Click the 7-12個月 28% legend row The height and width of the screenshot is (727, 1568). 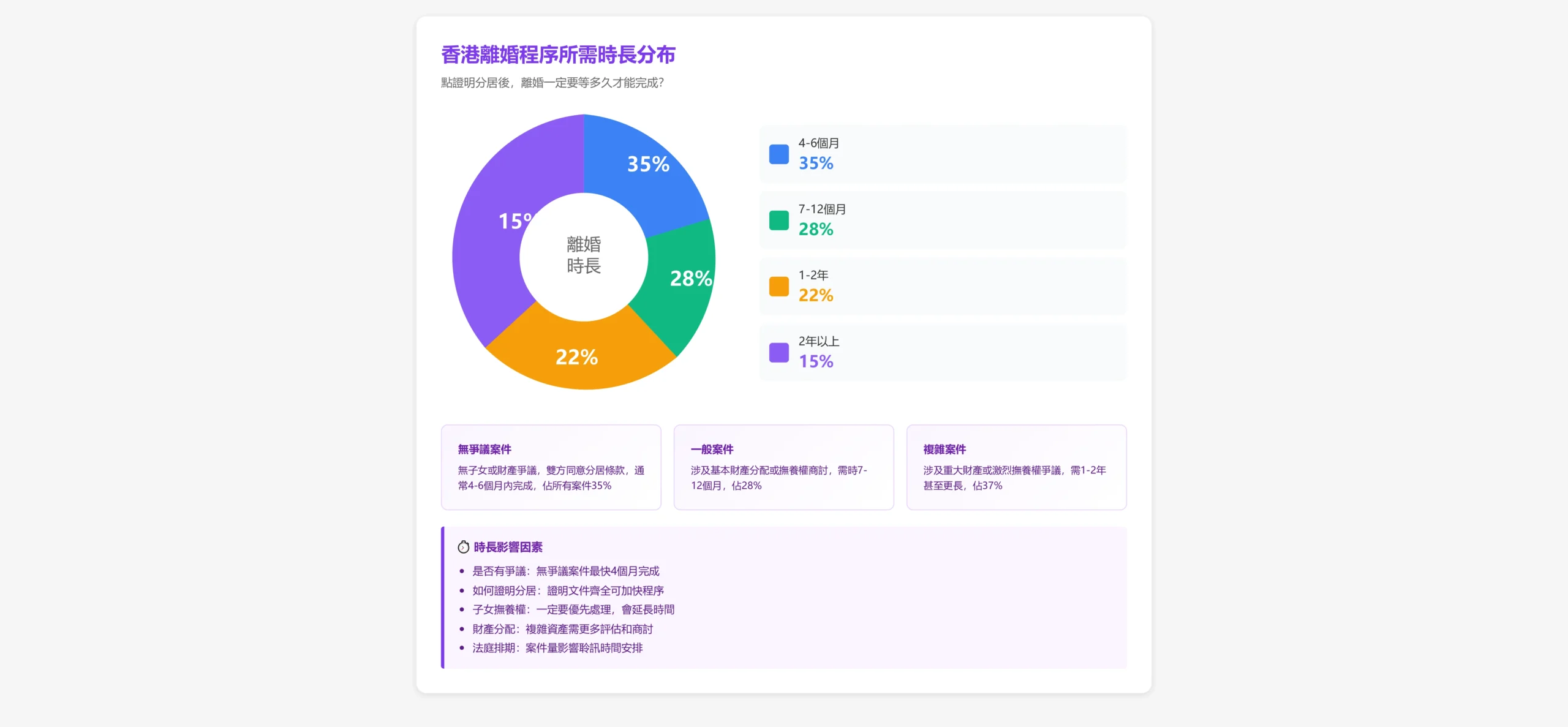point(943,220)
